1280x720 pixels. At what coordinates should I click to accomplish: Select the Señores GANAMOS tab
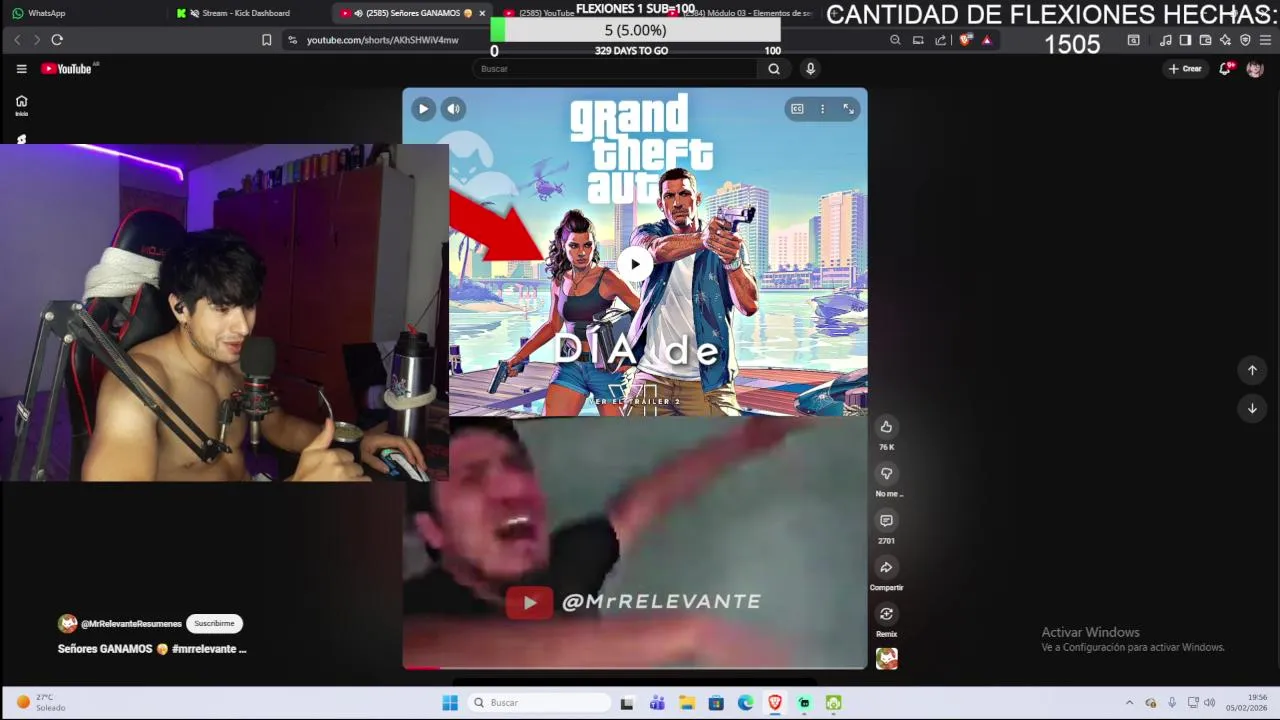(410, 13)
